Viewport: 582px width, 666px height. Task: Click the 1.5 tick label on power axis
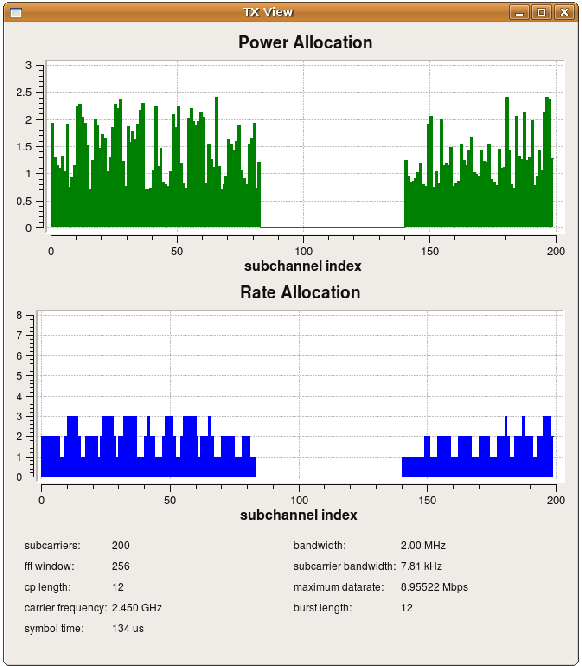24,147
